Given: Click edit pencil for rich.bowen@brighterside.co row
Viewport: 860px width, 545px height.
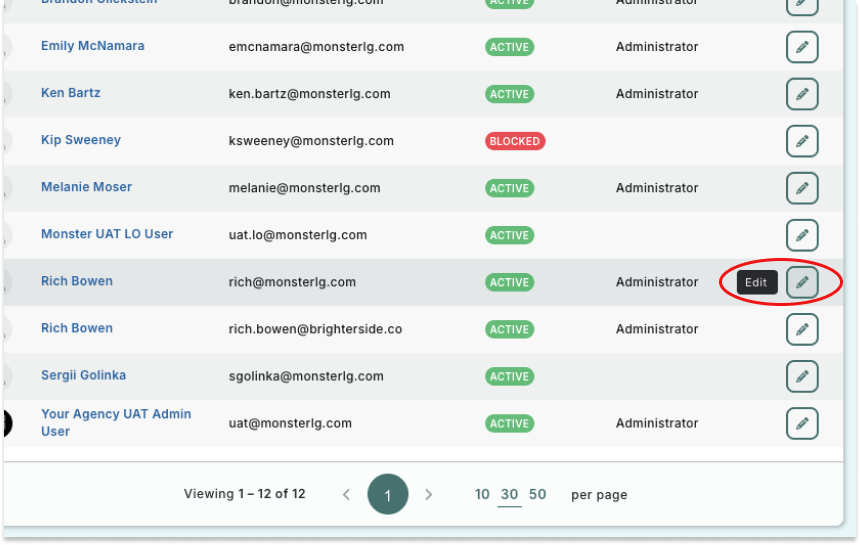Looking at the screenshot, I should pyautogui.click(x=802, y=329).
